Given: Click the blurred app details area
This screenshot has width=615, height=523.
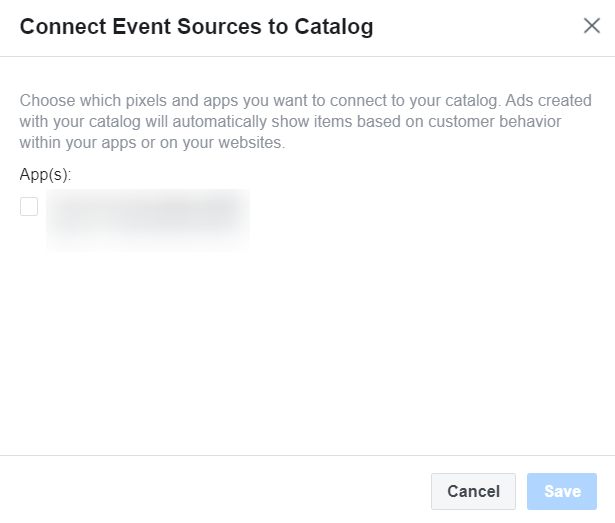Looking at the screenshot, I should coord(148,220).
